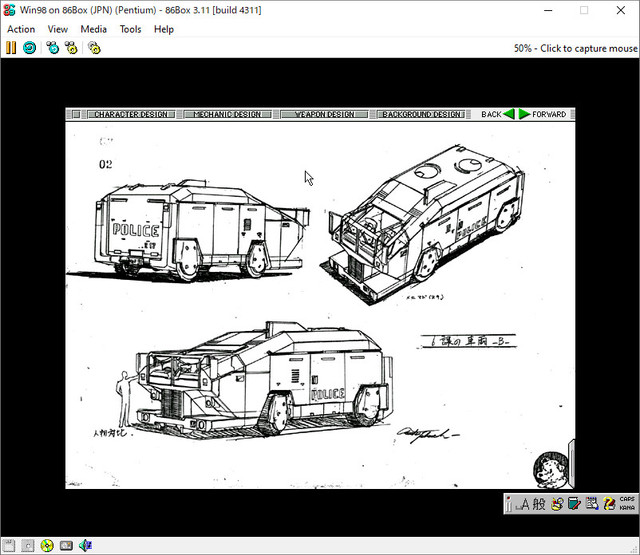Image resolution: width=640 pixels, height=555 pixels.
Task: Click the small square button left of CHARACTER DESIGN
Action: click(76, 114)
